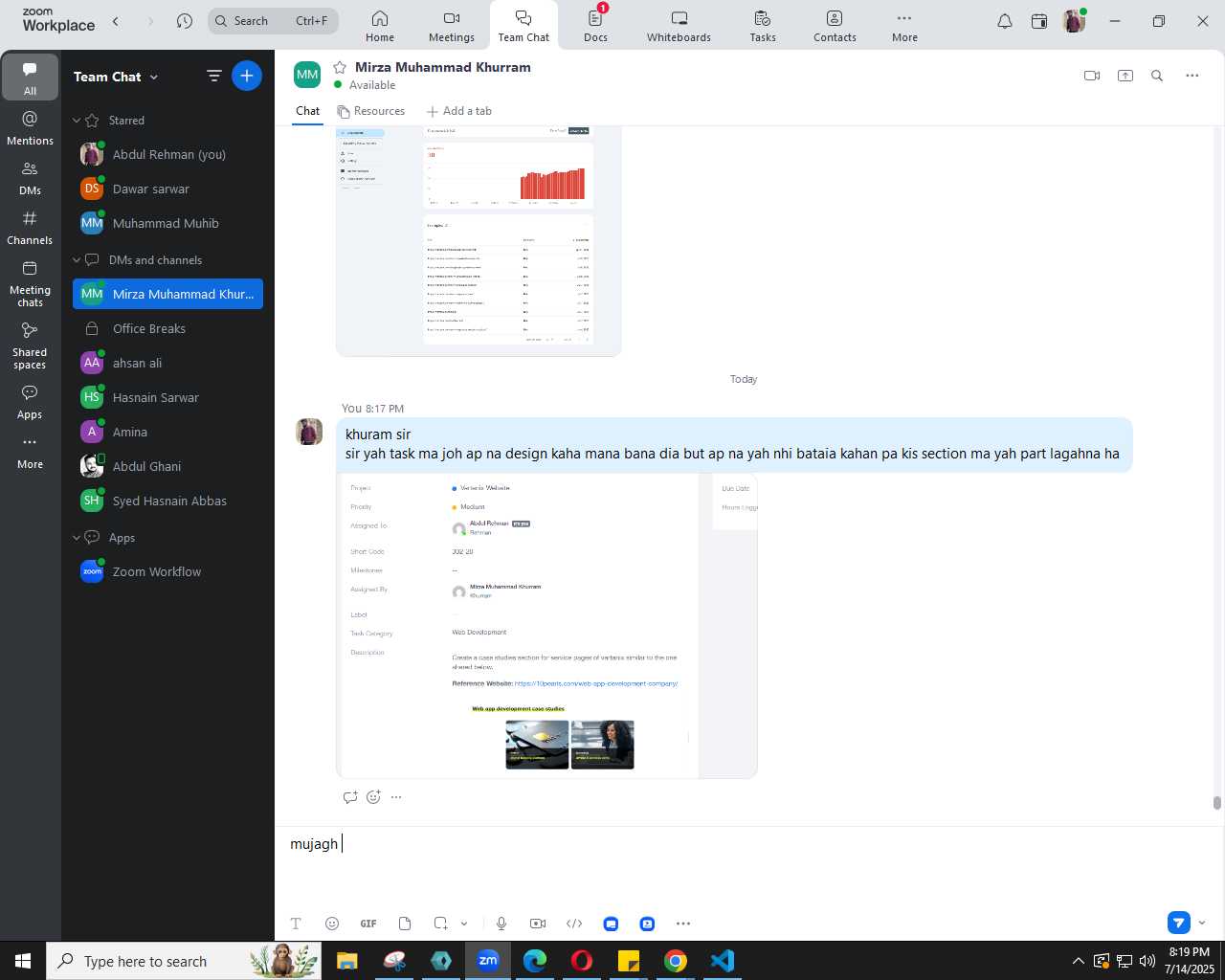Open profile avatar menu
This screenshot has height=980, width=1225.
[x=1074, y=21]
